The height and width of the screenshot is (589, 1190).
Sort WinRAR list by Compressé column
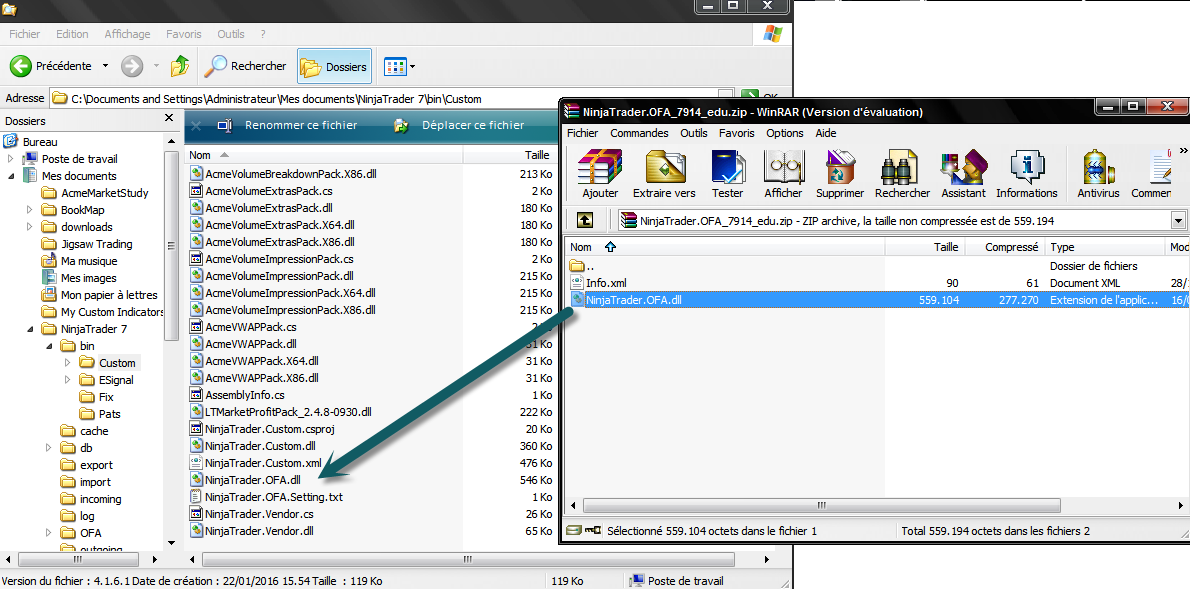pos(1004,247)
